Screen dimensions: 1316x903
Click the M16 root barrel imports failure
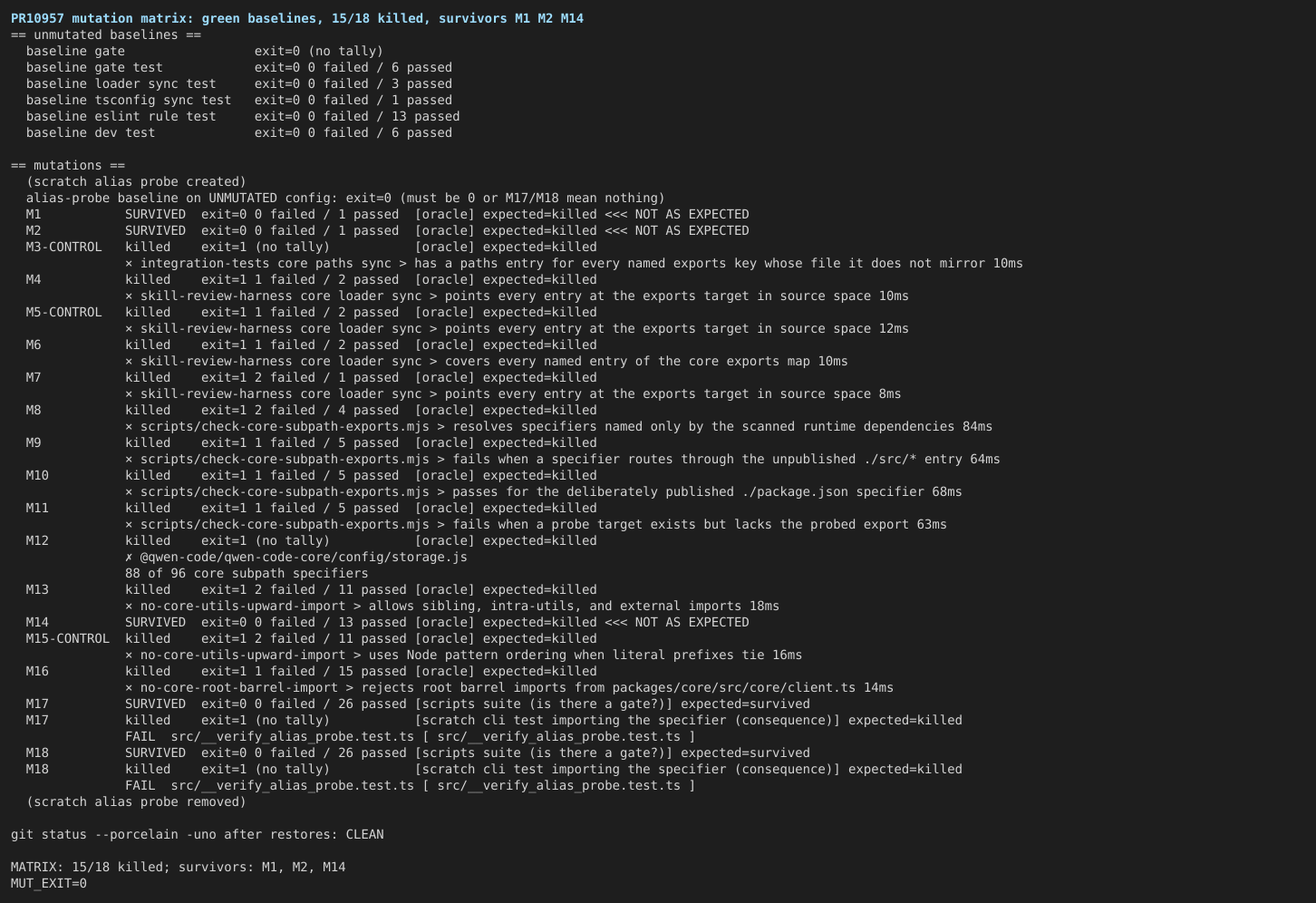[509, 687]
